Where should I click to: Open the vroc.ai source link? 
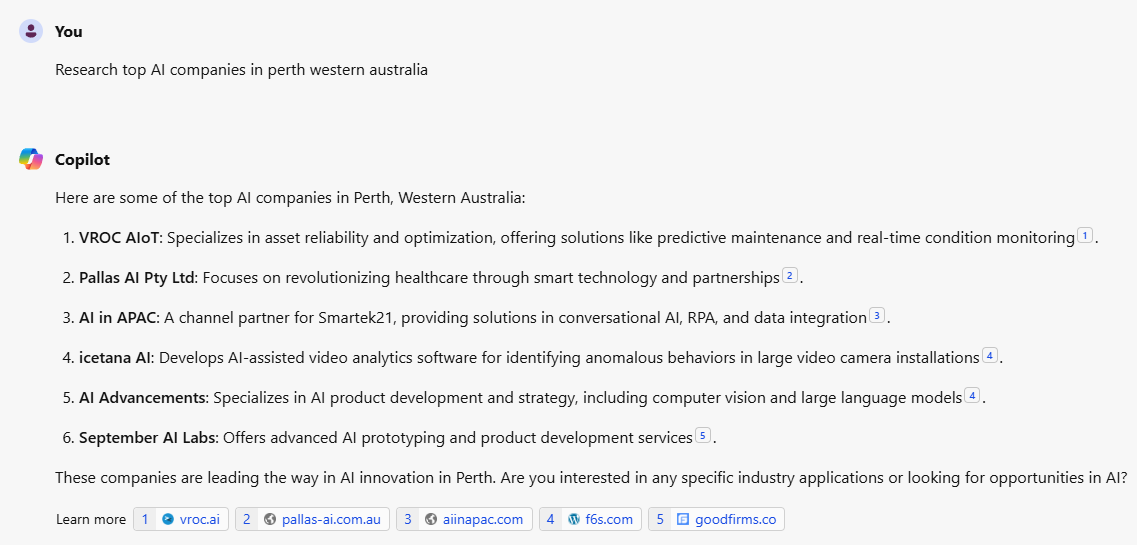point(181,519)
